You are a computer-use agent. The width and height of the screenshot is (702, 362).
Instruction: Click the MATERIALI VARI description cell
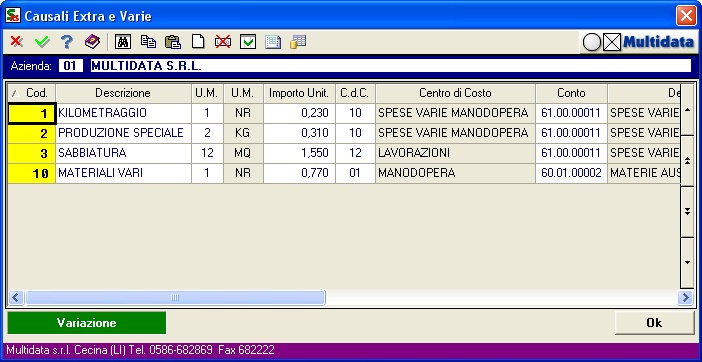124,174
